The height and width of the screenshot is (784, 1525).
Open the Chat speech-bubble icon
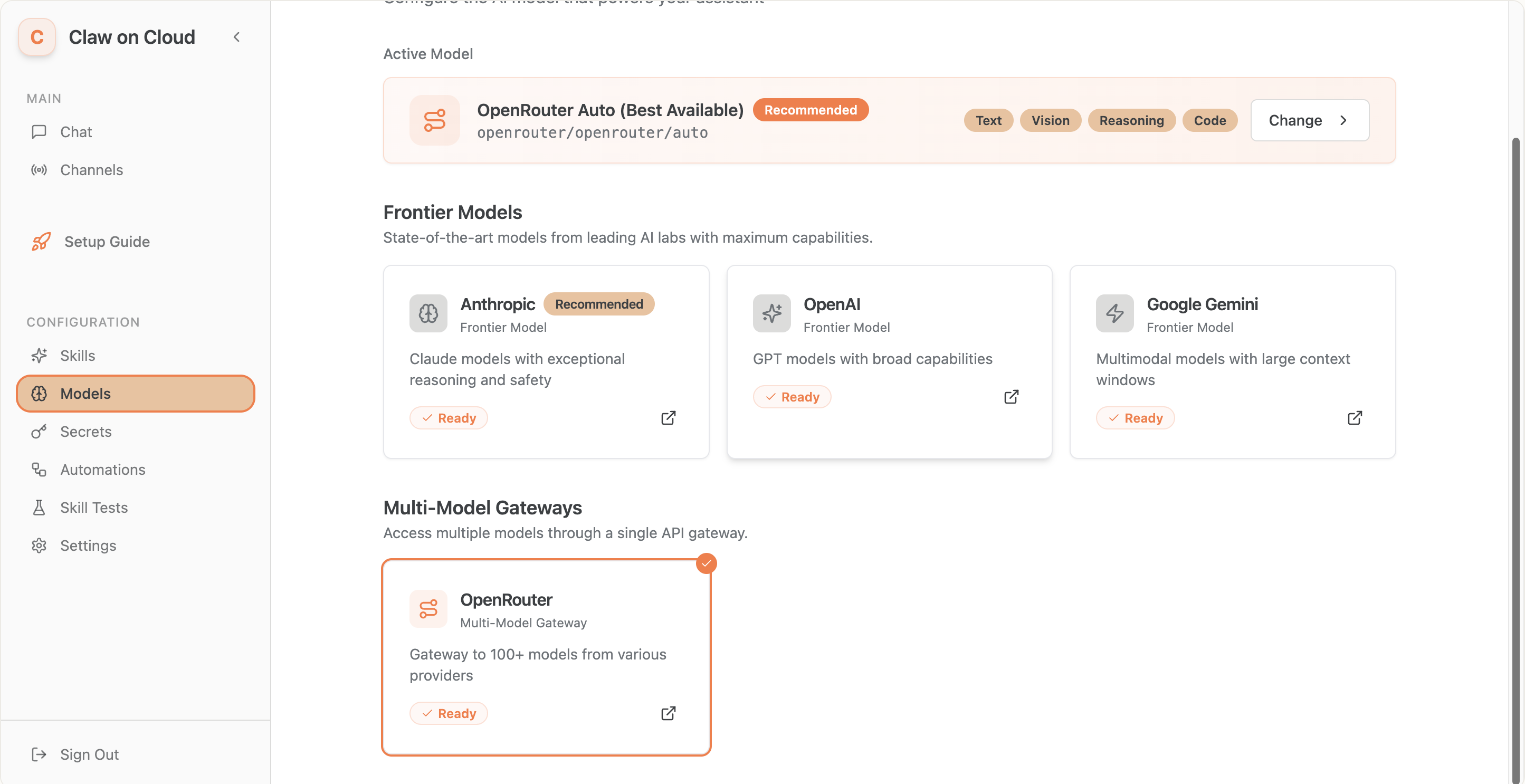coord(39,131)
